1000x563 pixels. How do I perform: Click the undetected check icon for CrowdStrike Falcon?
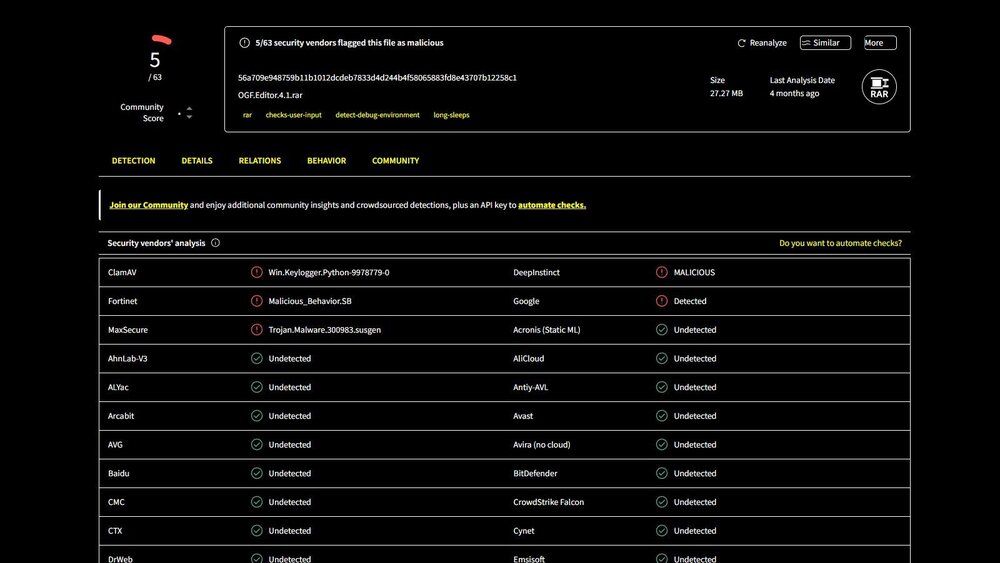(x=661, y=502)
